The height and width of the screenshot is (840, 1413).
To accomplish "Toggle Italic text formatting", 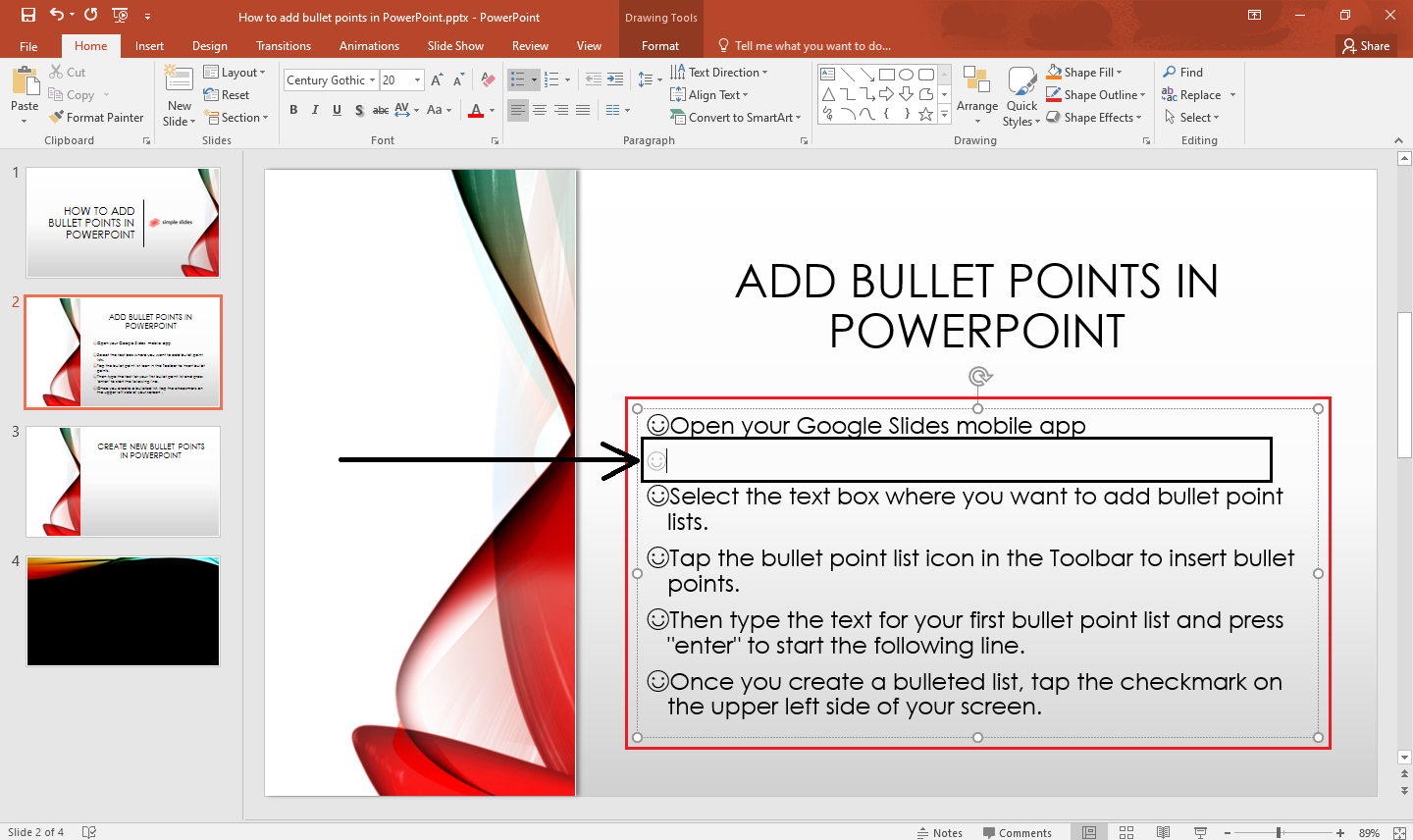I will (315, 110).
